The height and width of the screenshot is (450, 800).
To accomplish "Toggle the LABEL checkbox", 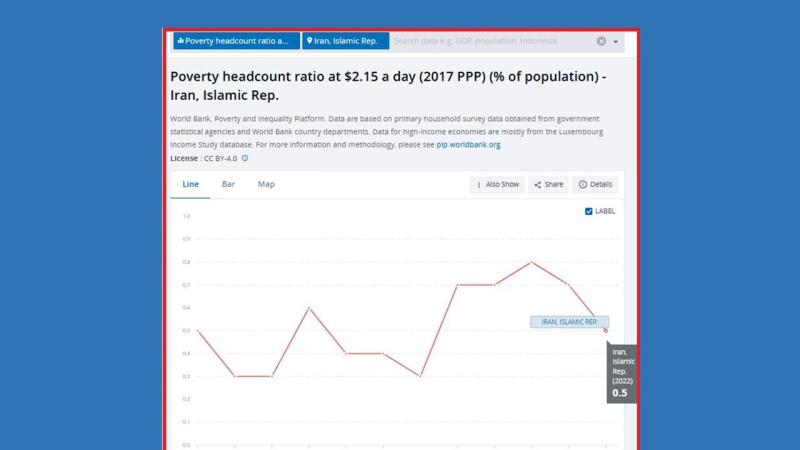I will (588, 211).
